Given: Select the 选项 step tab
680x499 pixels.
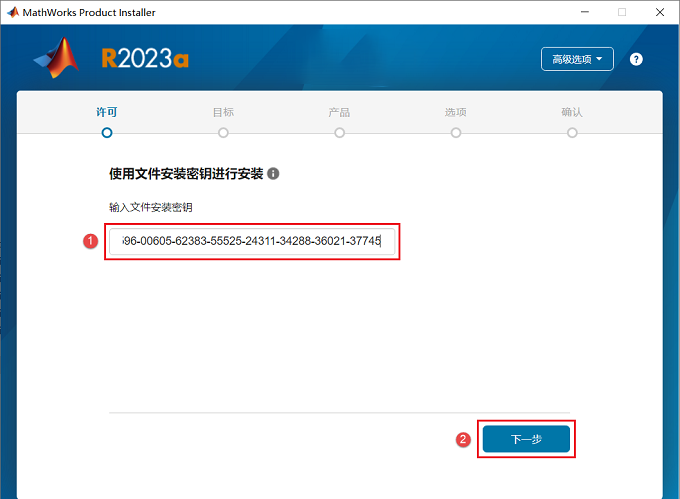Looking at the screenshot, I should tap(455, 112).
